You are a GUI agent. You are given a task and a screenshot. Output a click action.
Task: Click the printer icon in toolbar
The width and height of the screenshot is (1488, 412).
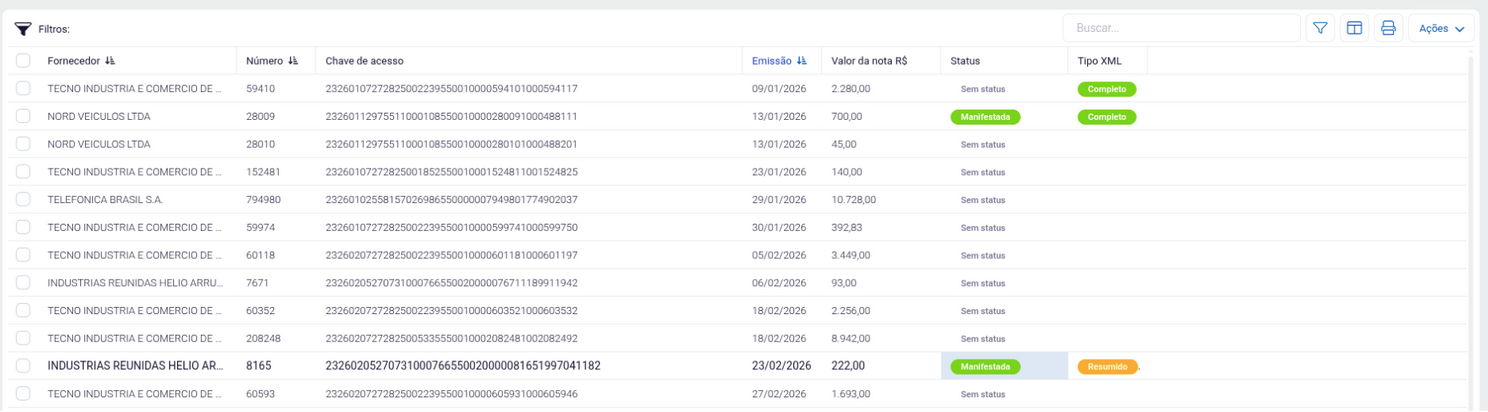[1388, 28]
